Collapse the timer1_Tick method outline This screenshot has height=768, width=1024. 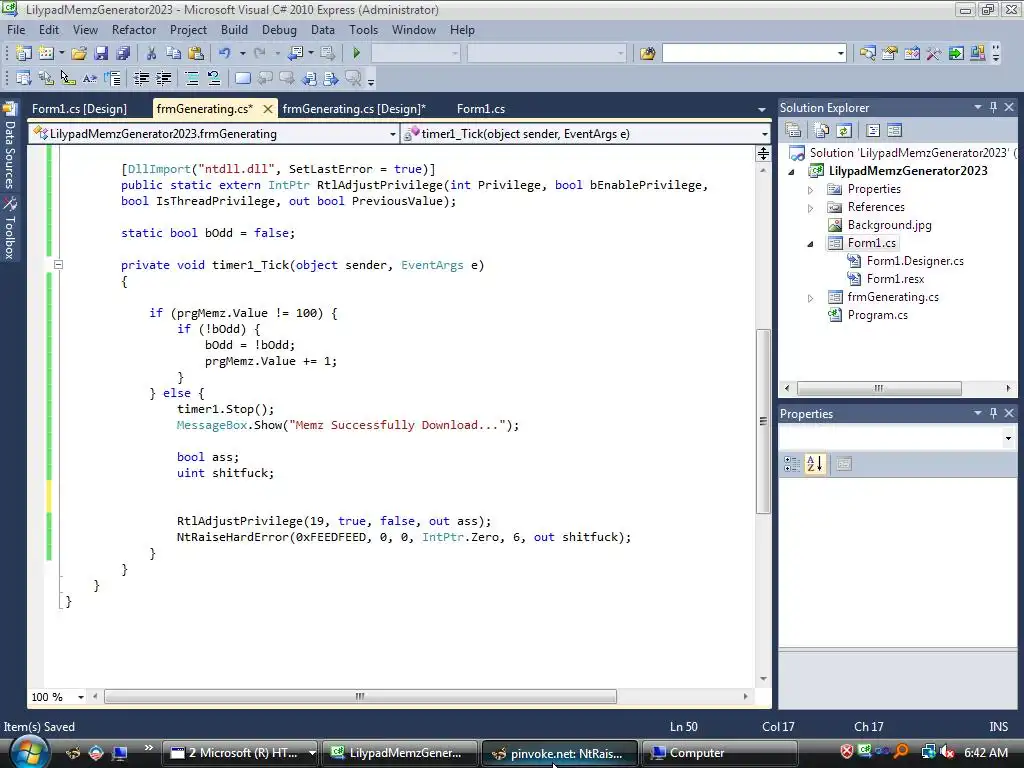(58, 264)
